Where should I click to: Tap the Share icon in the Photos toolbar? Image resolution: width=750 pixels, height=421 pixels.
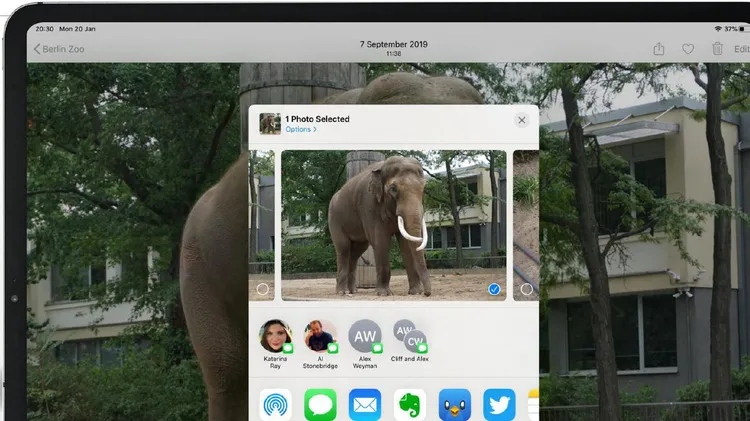tap(659, 49)
